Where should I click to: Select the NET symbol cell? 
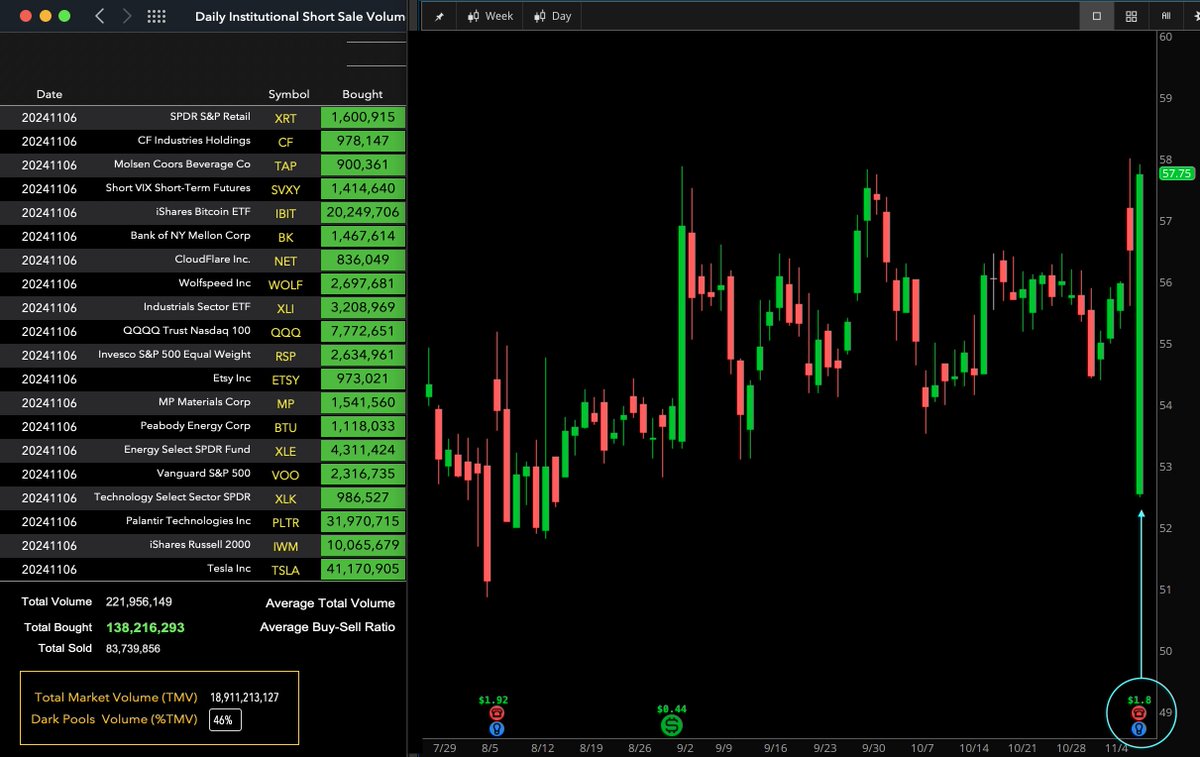286,260
